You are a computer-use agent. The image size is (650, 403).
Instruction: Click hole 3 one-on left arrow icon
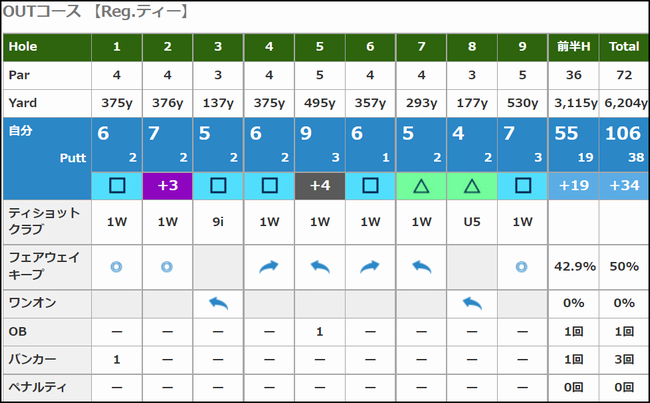click(x=218, y=303)
